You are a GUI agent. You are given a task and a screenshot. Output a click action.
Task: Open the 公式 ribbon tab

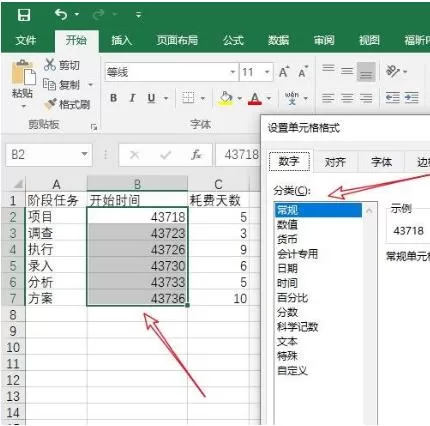233,40
